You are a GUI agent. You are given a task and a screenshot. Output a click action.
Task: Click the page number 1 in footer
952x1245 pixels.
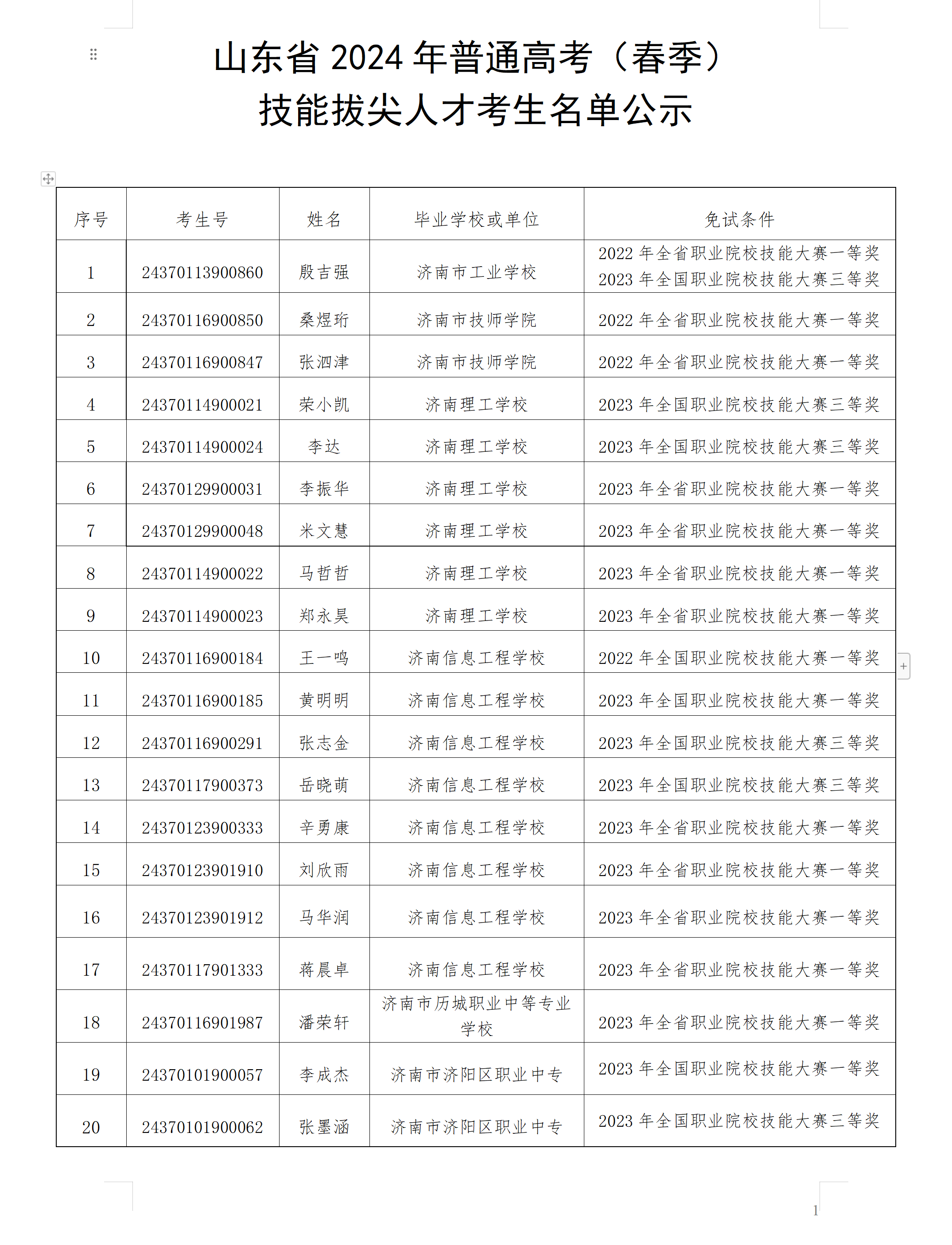pos(816,1210)
